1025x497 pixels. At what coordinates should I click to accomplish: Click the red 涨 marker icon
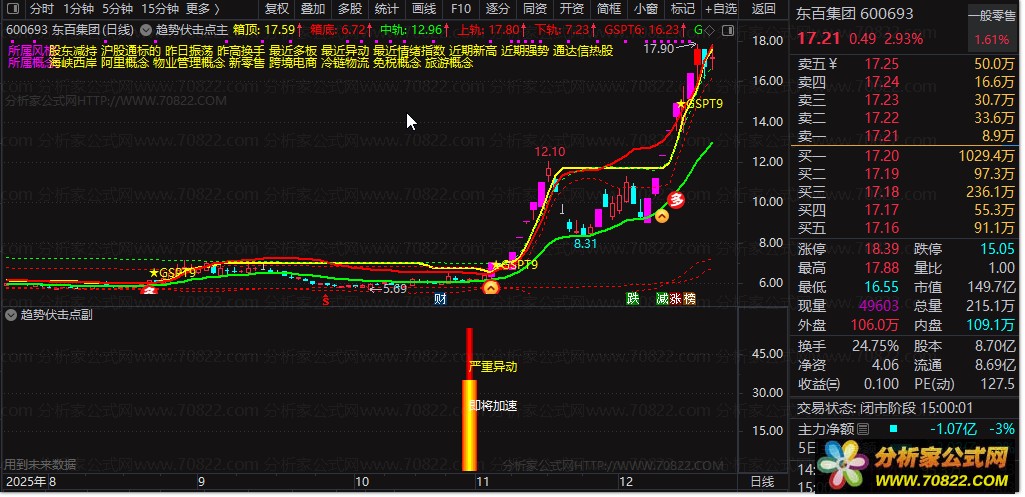tap(675, 299)
